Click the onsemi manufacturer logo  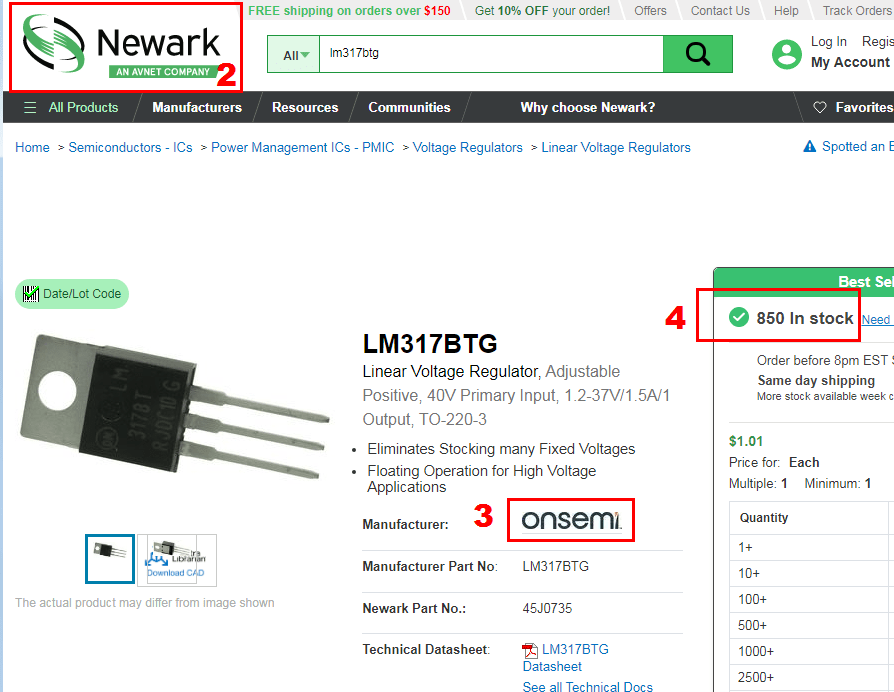[571, 520]
